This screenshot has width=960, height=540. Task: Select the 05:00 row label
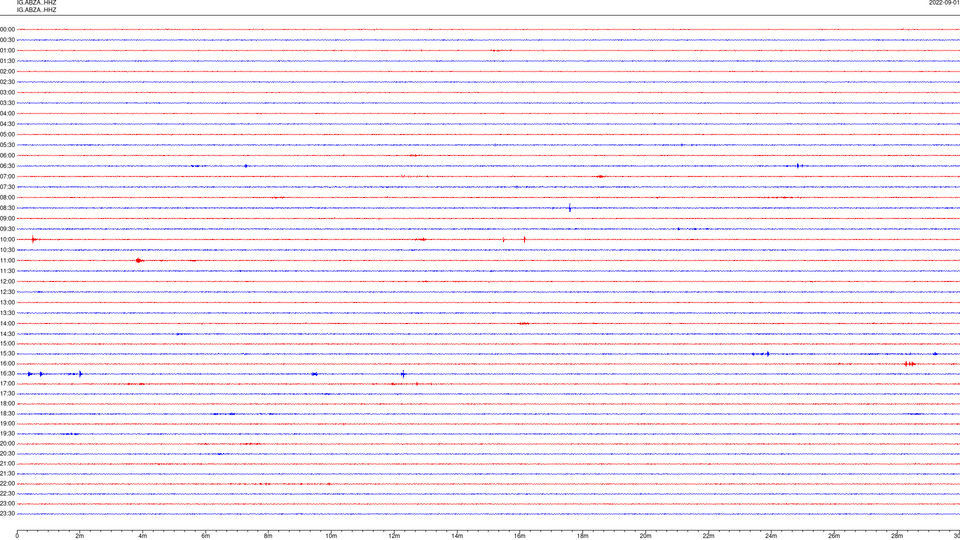pos(7,135)
